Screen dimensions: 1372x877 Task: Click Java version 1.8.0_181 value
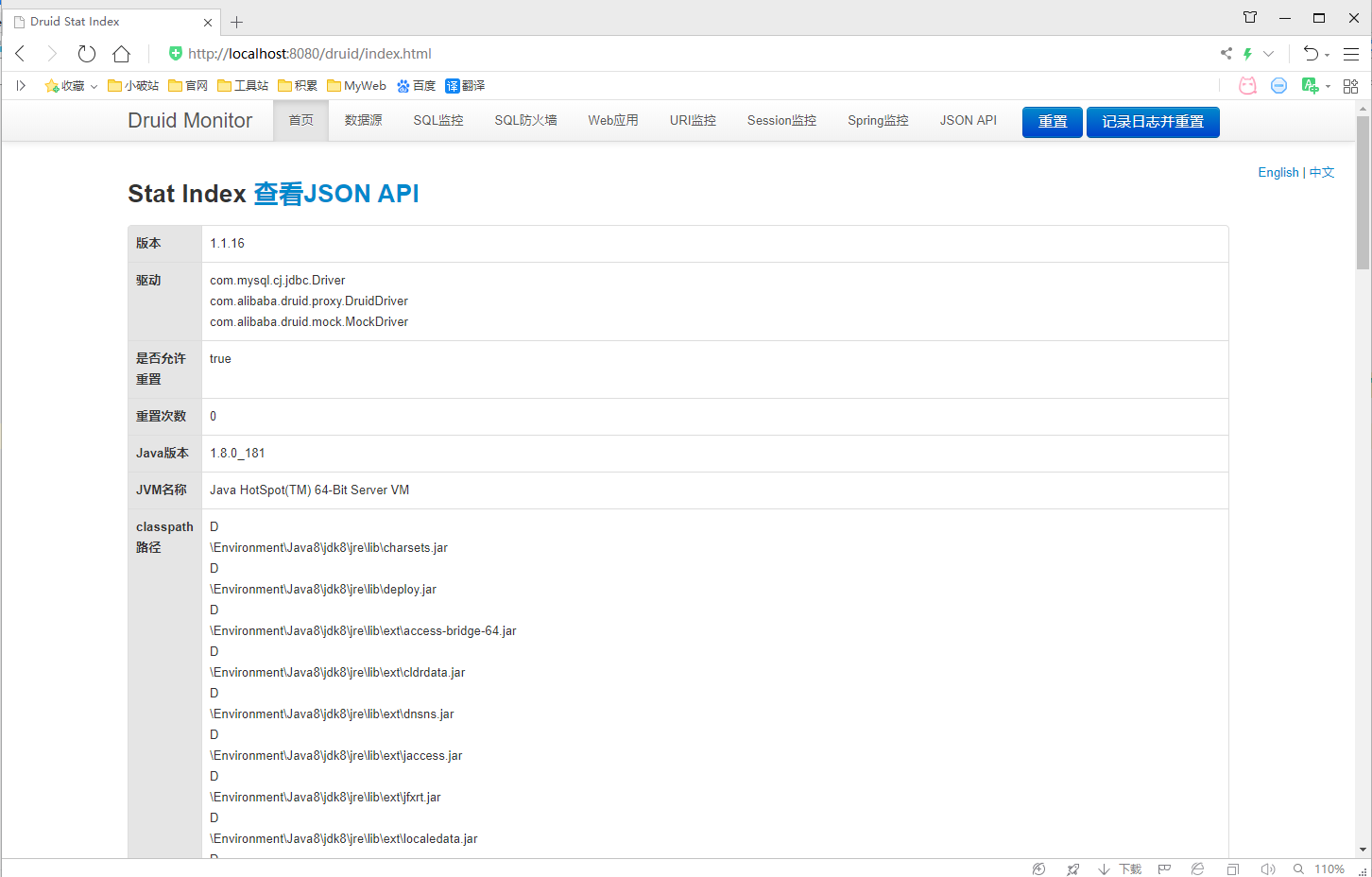point(237,454)
